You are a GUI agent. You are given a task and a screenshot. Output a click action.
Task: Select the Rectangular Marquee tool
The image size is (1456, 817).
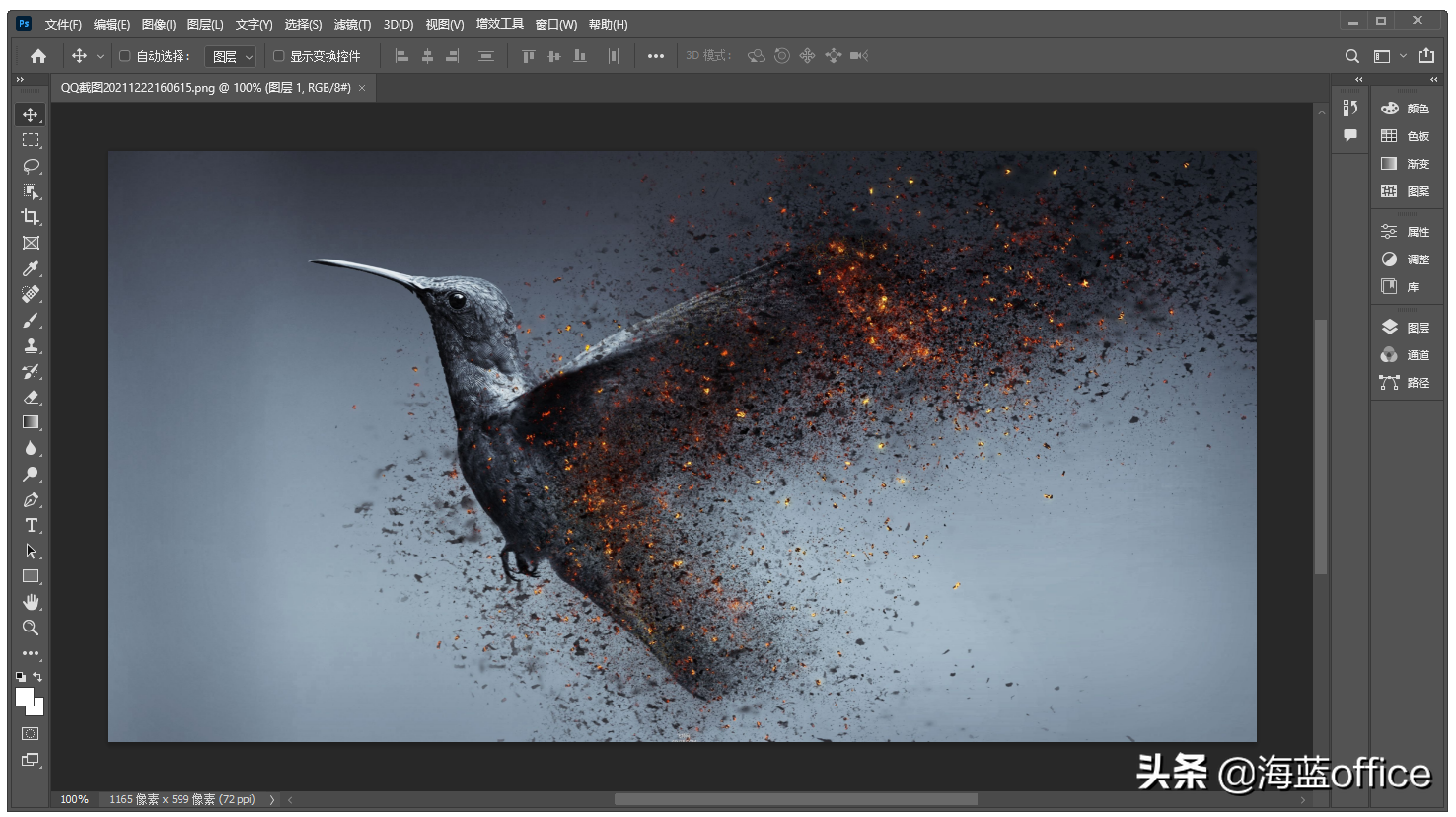[x=31, y=140]
